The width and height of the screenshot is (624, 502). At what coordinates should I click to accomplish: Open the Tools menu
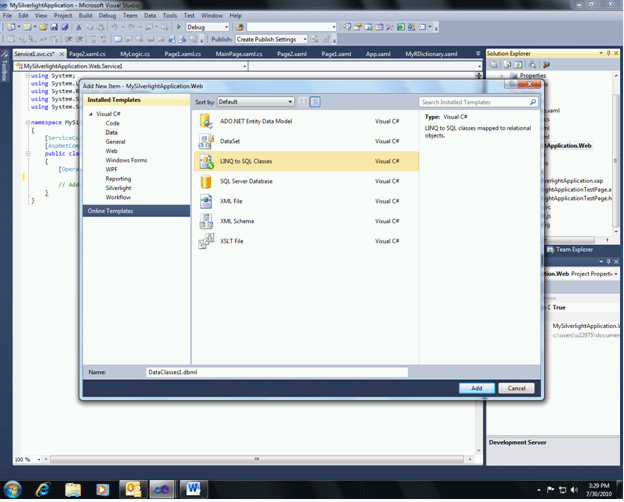pos(170,16)
